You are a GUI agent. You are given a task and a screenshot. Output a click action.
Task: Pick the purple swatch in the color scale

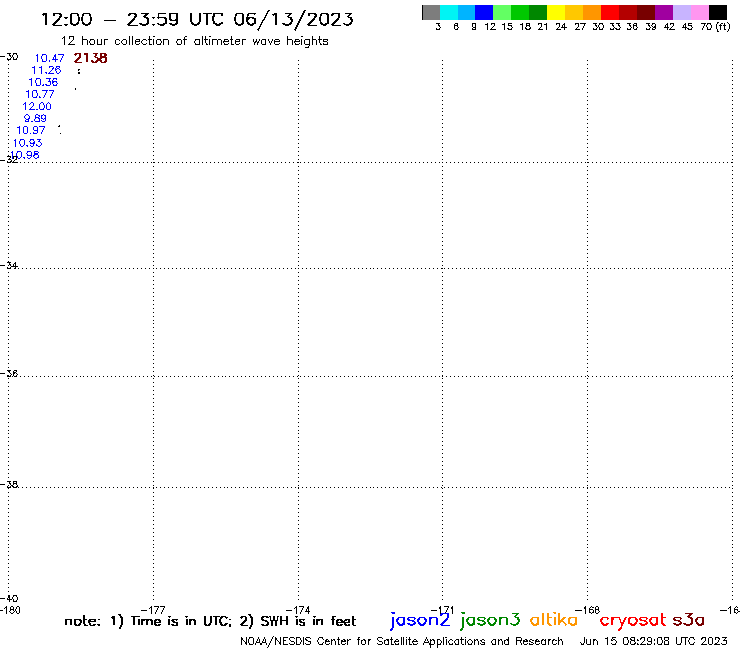tap(664, 12)
